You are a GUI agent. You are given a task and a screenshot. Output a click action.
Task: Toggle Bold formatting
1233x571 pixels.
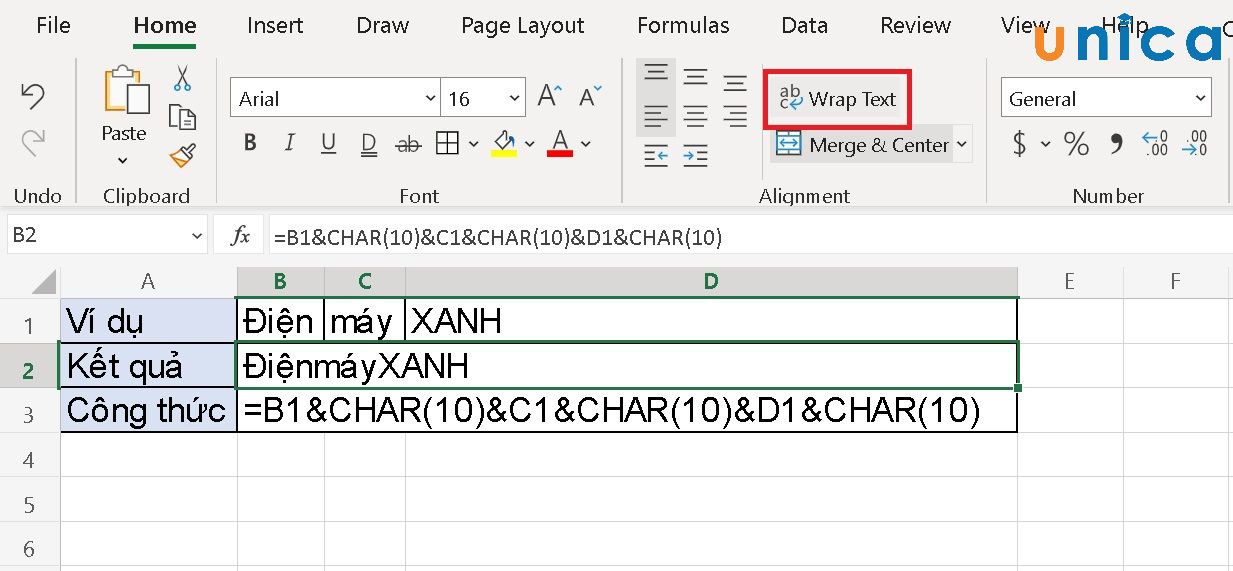(x=250, y=143)
